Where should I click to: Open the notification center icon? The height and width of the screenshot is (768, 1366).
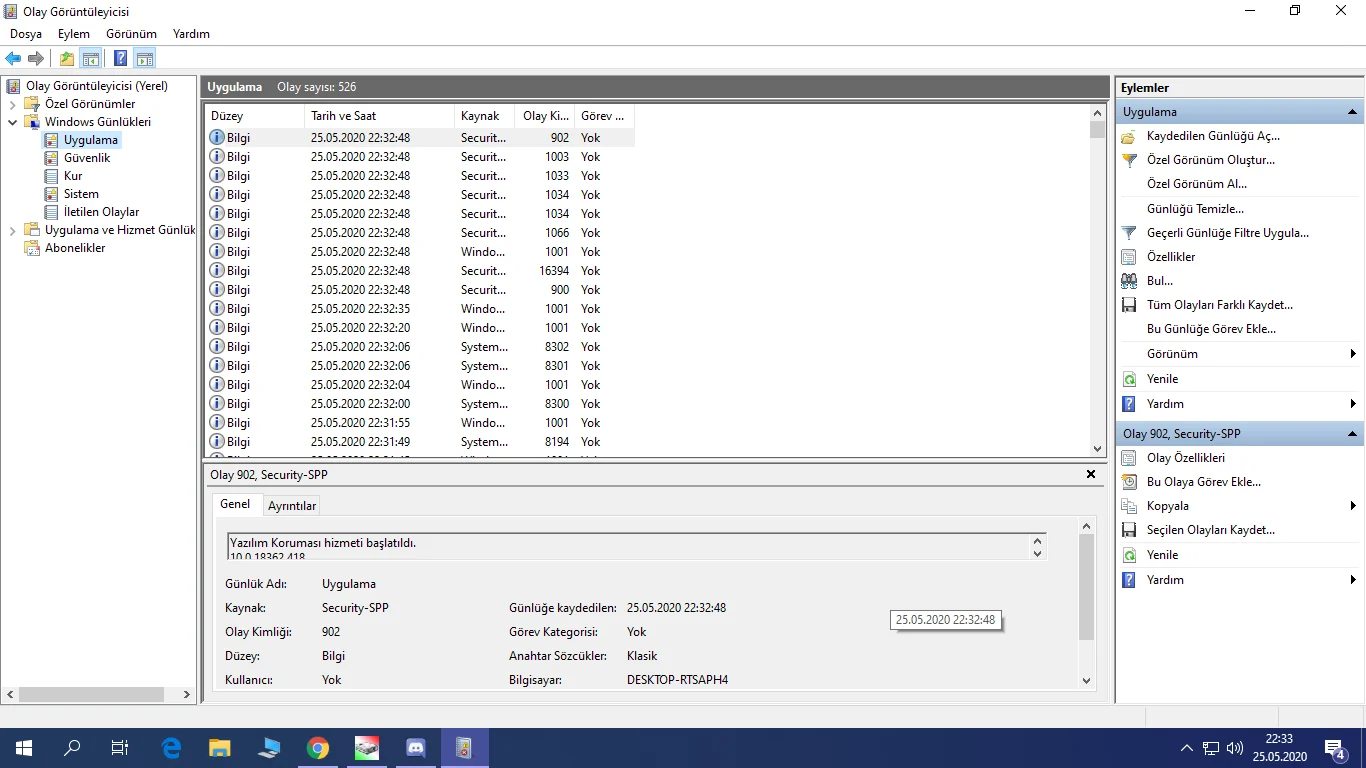click(x=1335, y=748)
